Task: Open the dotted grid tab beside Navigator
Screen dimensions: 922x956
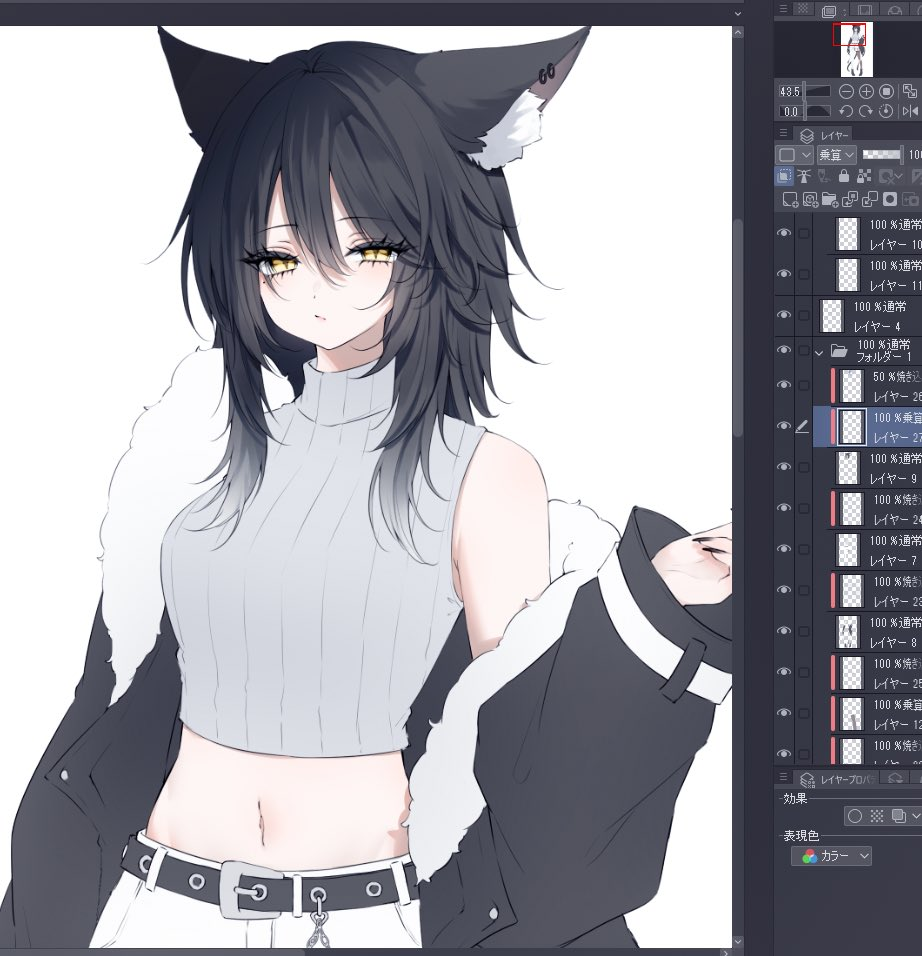Action: coord(803,9)
